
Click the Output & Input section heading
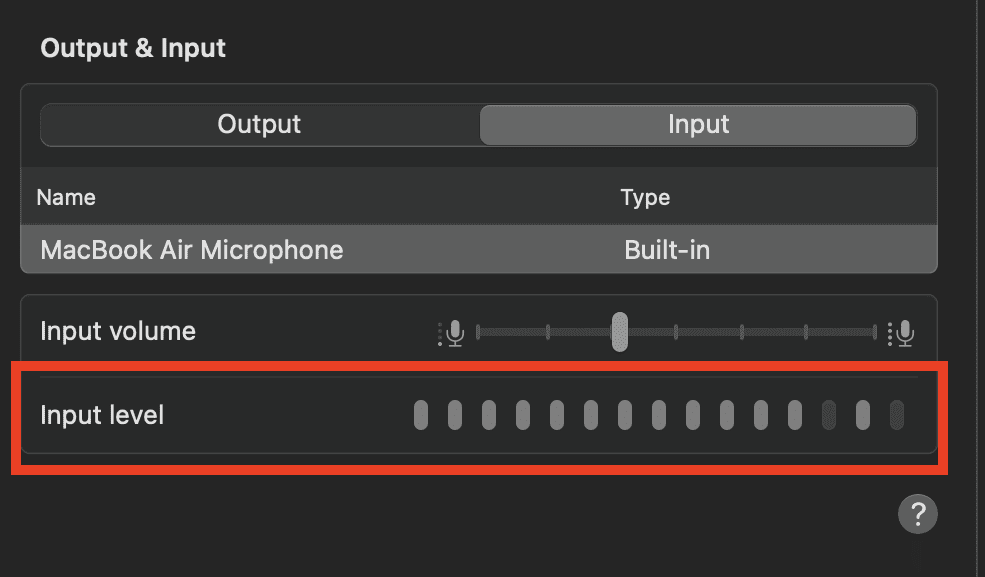(133, 48)
